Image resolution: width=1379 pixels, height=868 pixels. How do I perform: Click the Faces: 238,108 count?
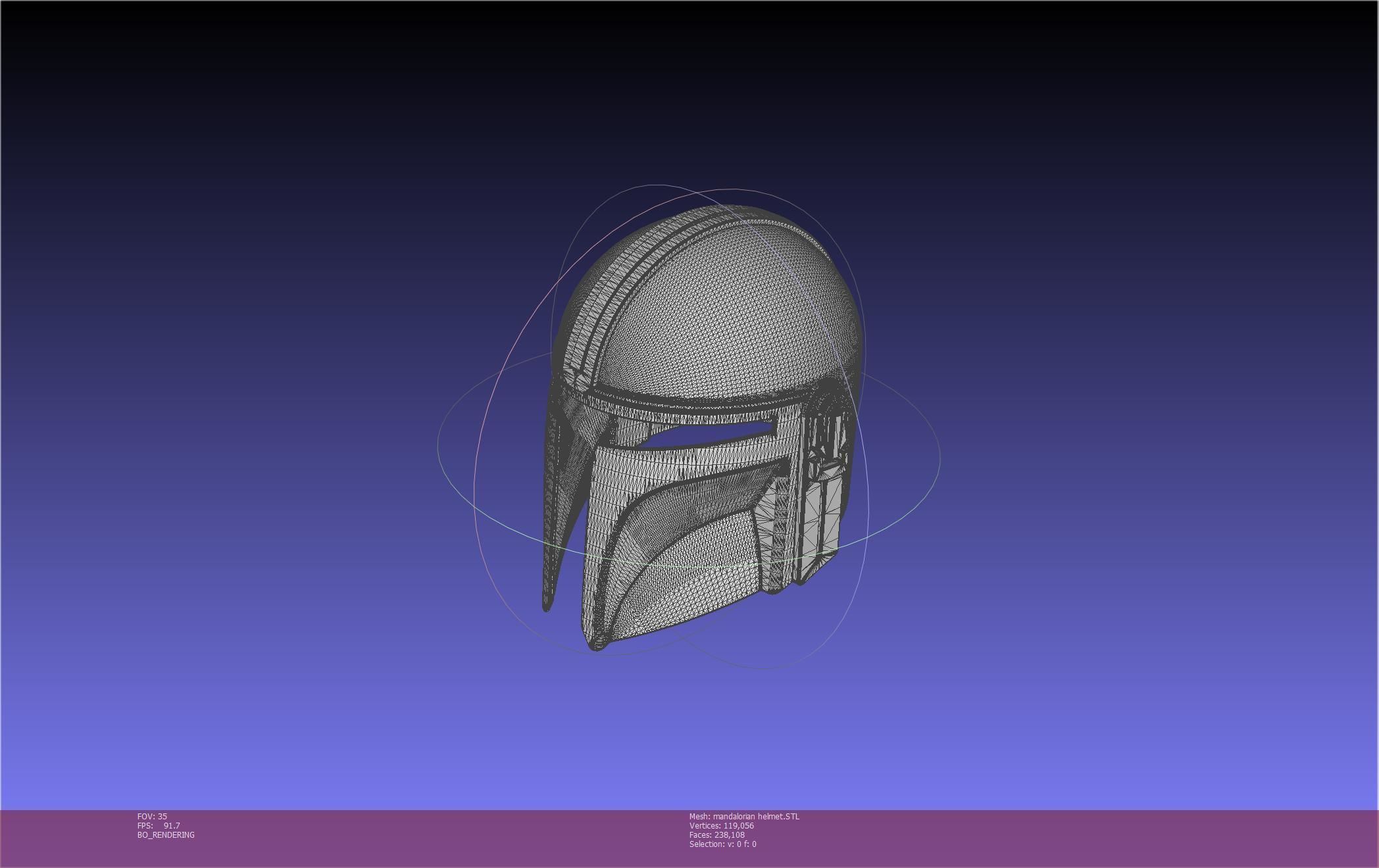[x=716, y=834]
